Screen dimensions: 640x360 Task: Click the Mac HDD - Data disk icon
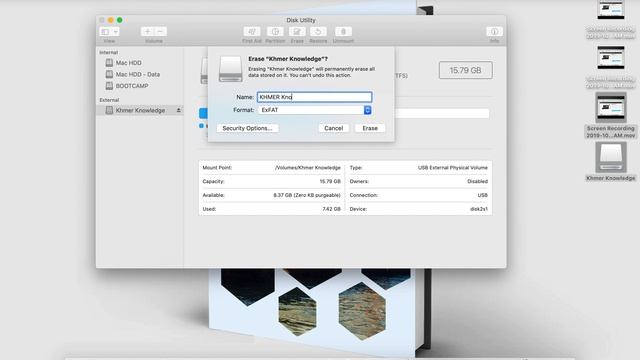[109, 74]
